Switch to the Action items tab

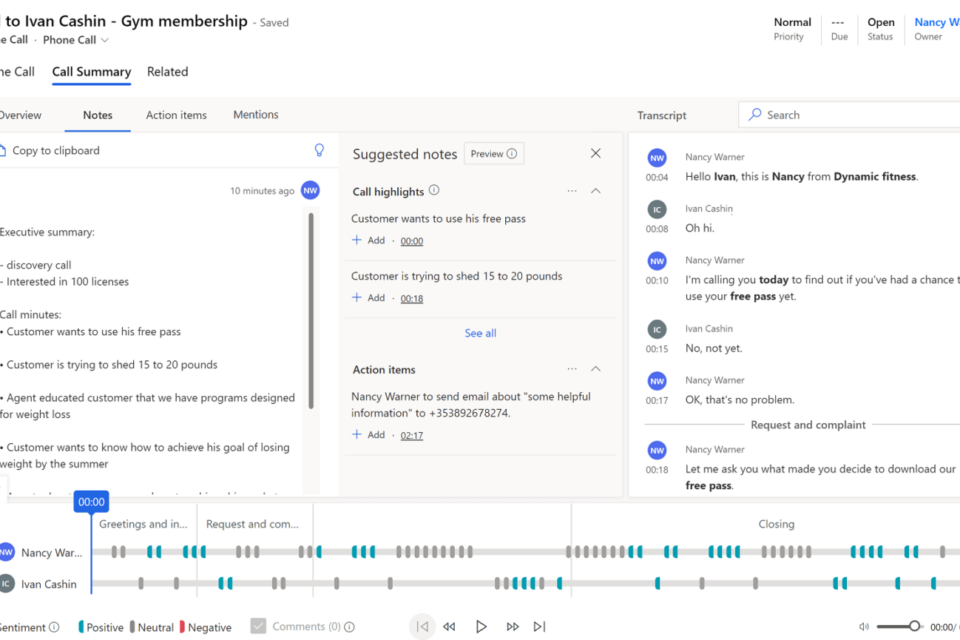coord(176,115)
